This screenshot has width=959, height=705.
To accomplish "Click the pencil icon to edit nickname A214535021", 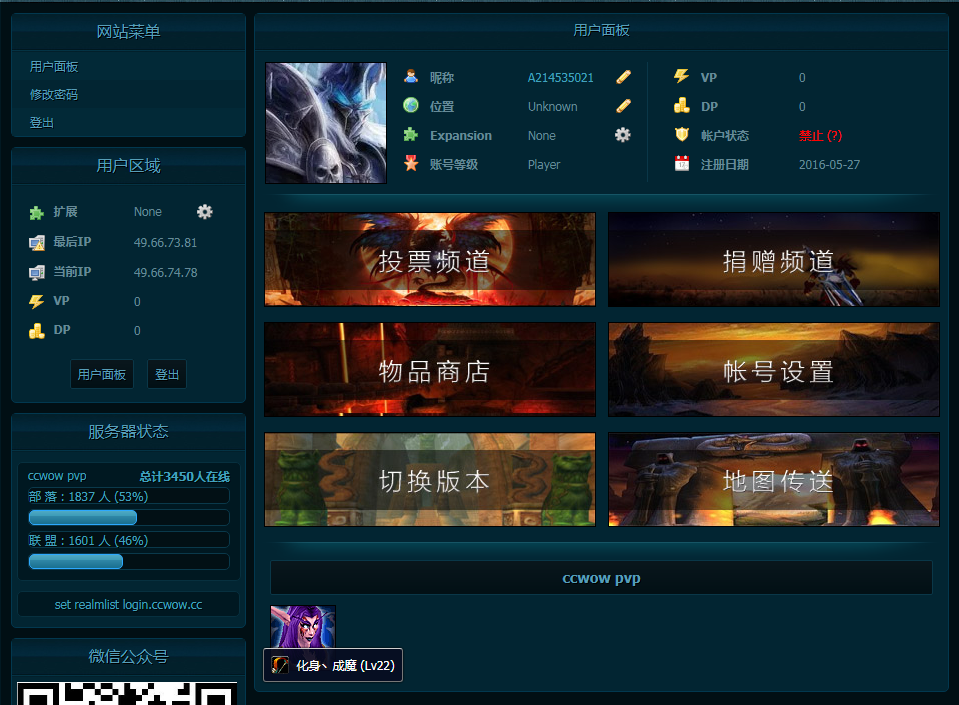I will 623,76.
